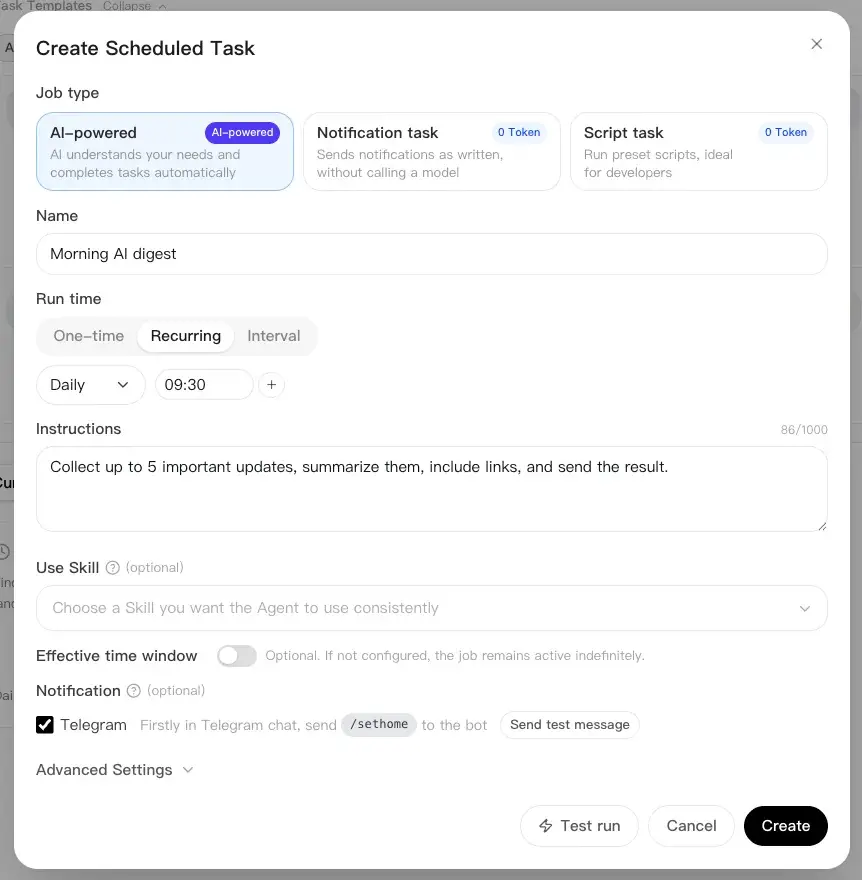Click the lightning Test run button
This screenshot has height=880, width=862.
click(579, 826)
